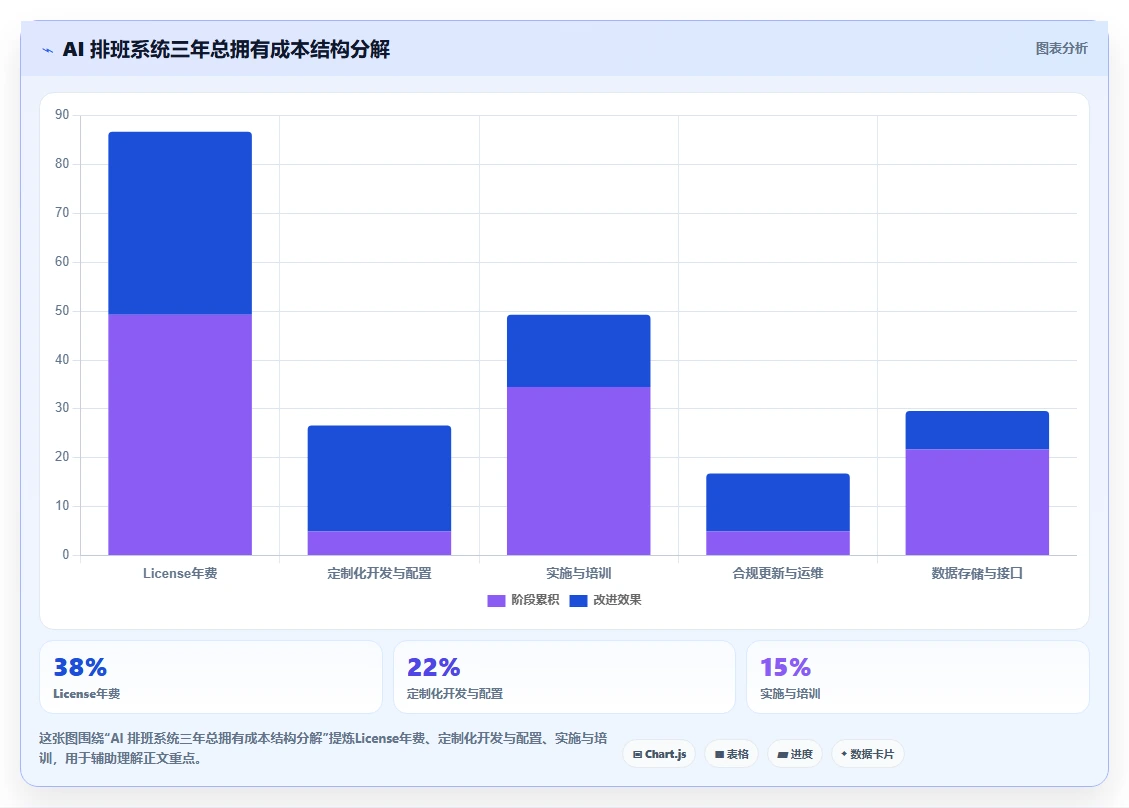Select the 进度 tag chip
This screenshot has height=808, width=1129.
795,754
